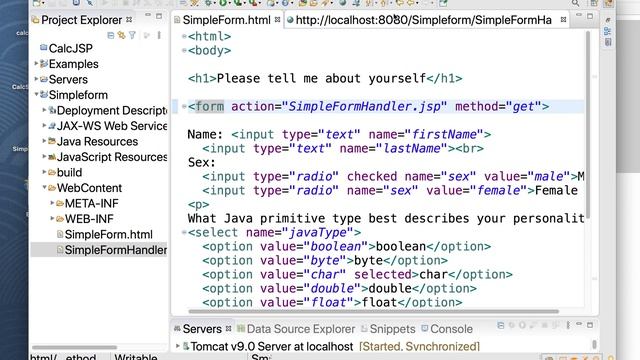Select Tomcat v9.0 Server at localhost

click(x=271, y=347)
